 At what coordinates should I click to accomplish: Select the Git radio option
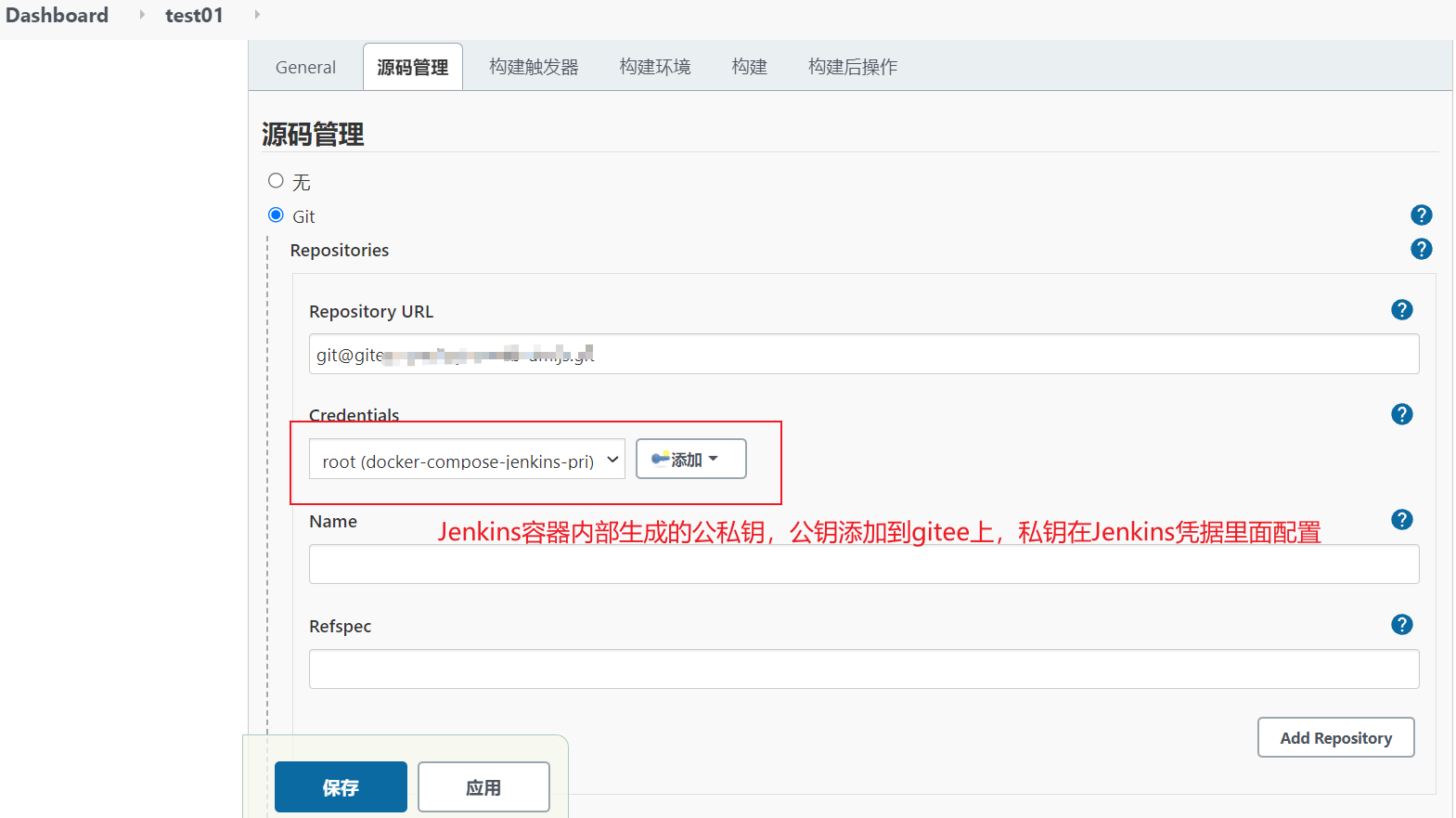pyautogui.click(x=276, y=214)
